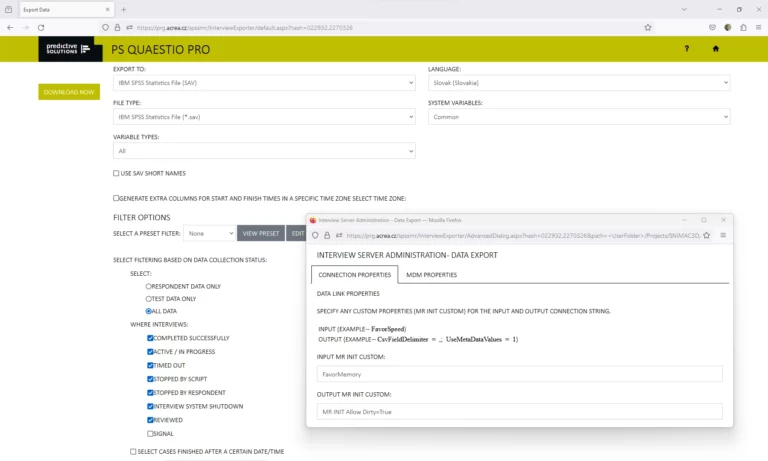Bookmark popup page with star icon
The height and width of the screenshot is (461, 768).
click(x=706, y=235)
